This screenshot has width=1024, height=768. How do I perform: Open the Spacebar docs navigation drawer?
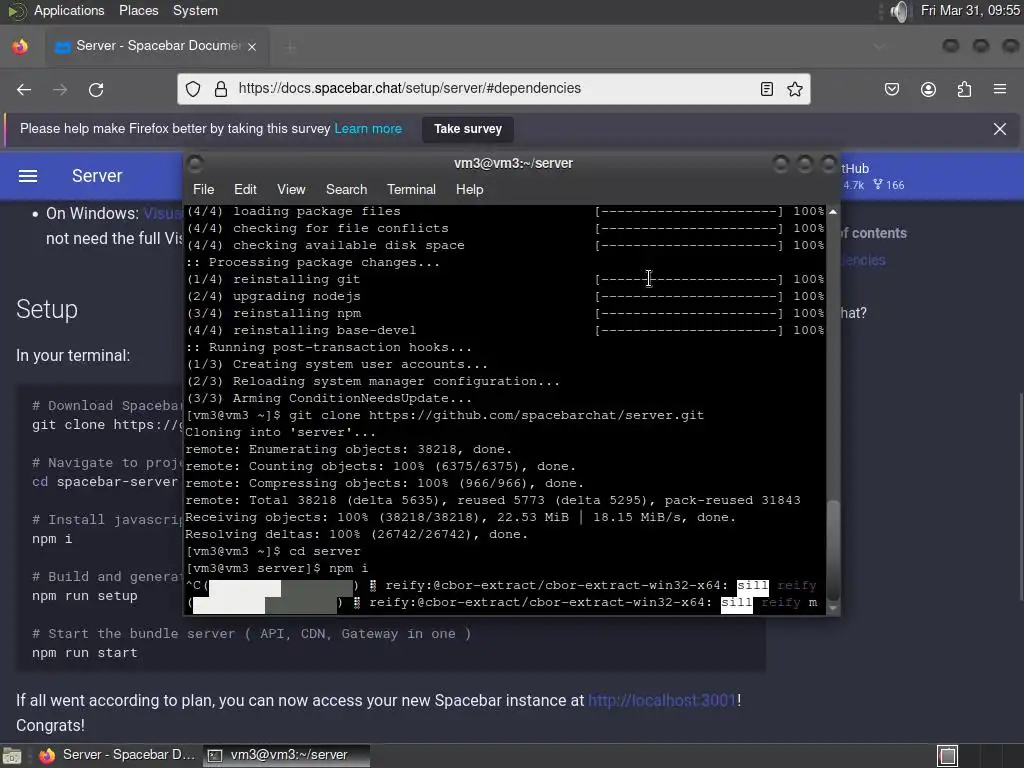point(27,176)
